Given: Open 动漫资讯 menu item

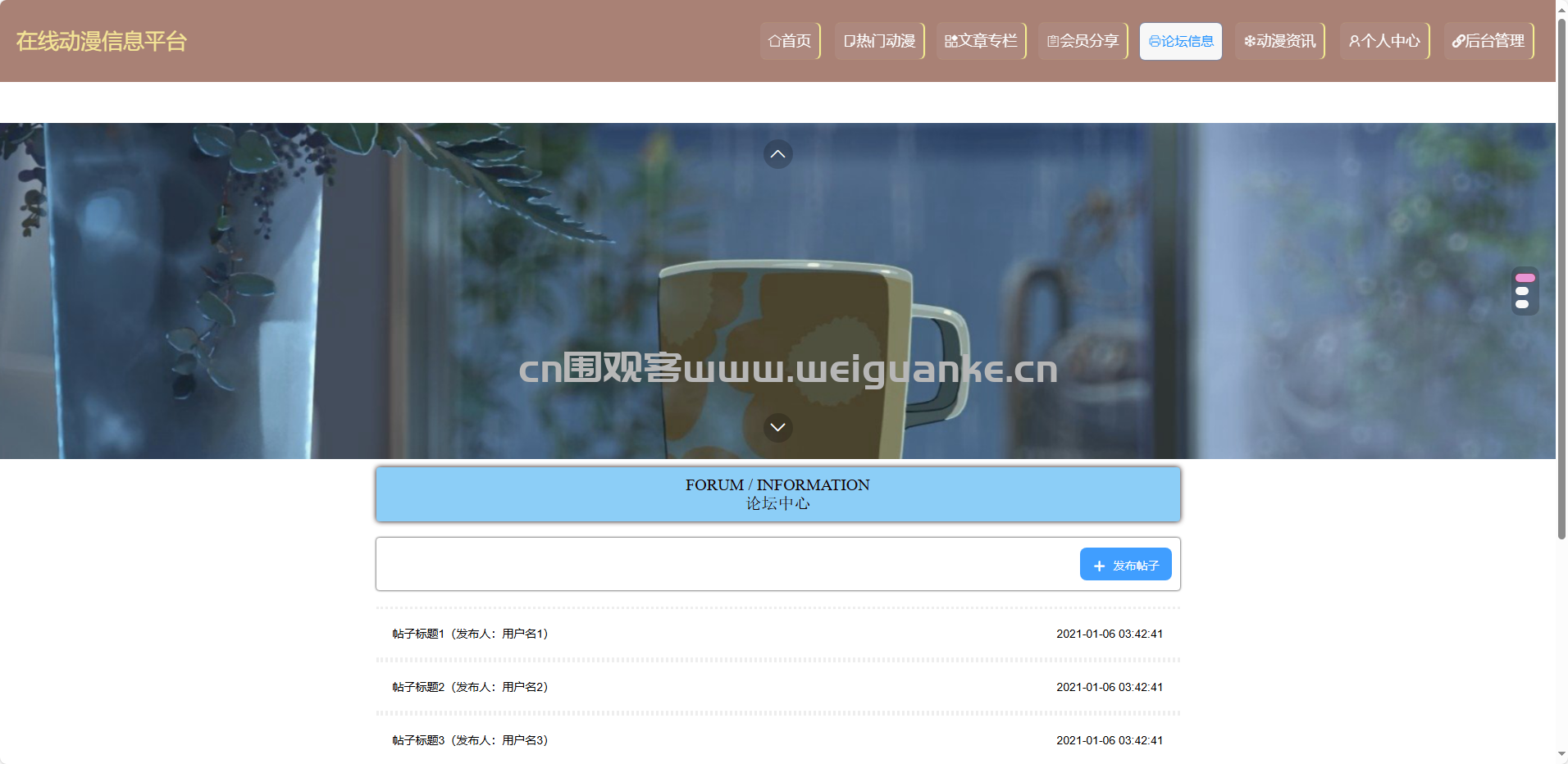Looking at the screenshot, I should tap(1279, 41).
